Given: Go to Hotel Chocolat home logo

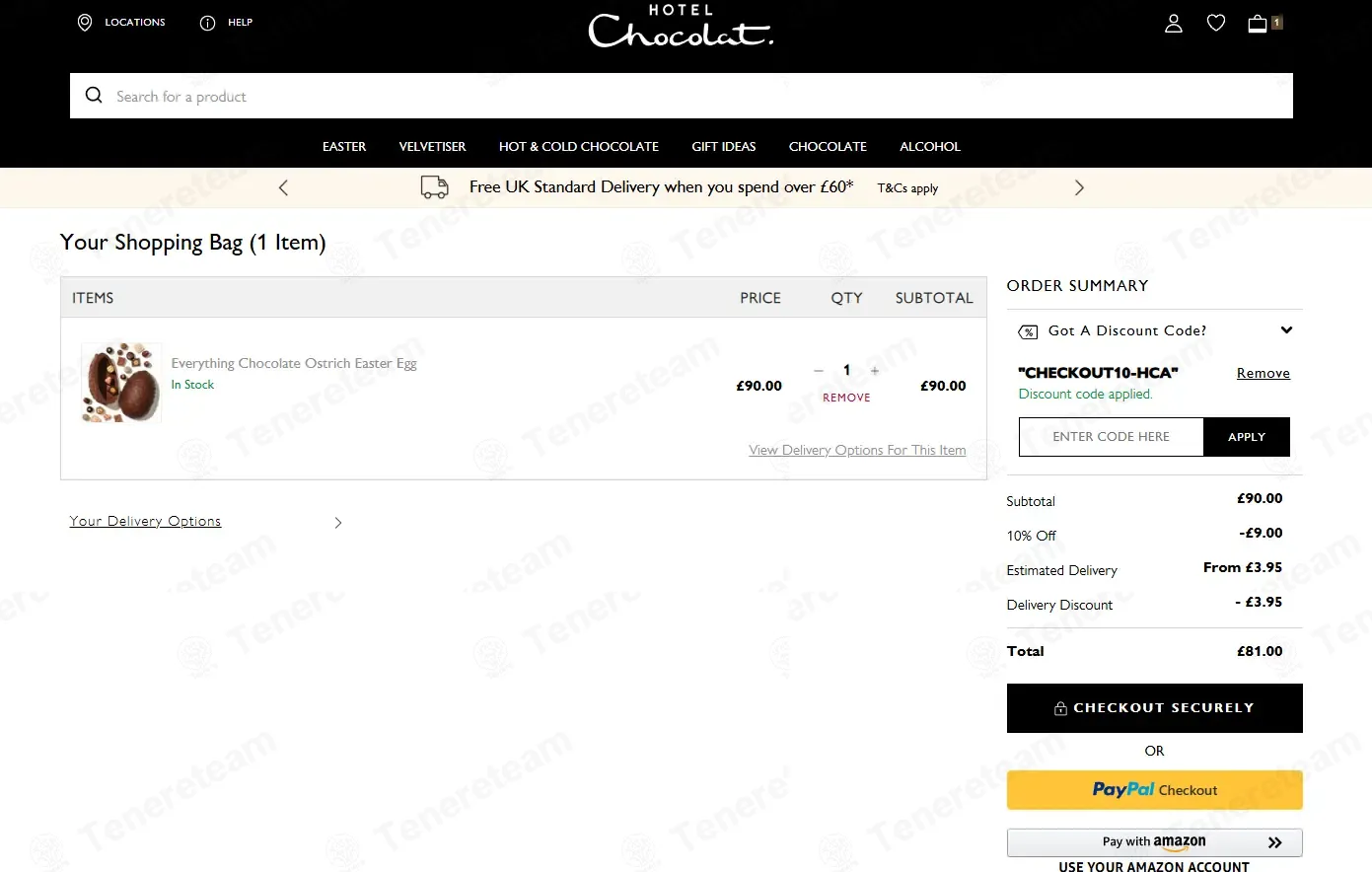Looking at the screenshot, I should [x=681, y=26].
